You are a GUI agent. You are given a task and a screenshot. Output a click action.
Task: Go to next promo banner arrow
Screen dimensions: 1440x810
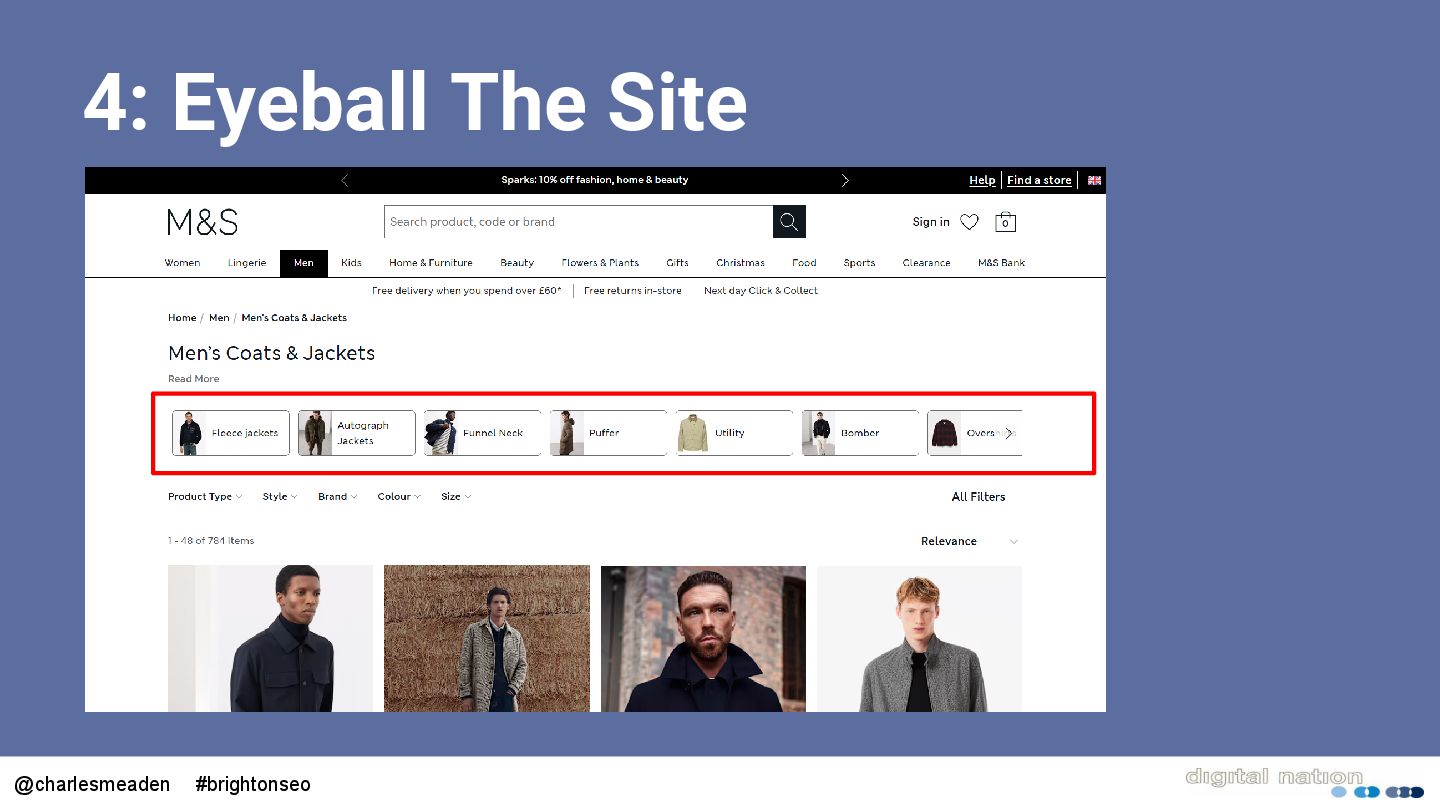tap(845, 180)
